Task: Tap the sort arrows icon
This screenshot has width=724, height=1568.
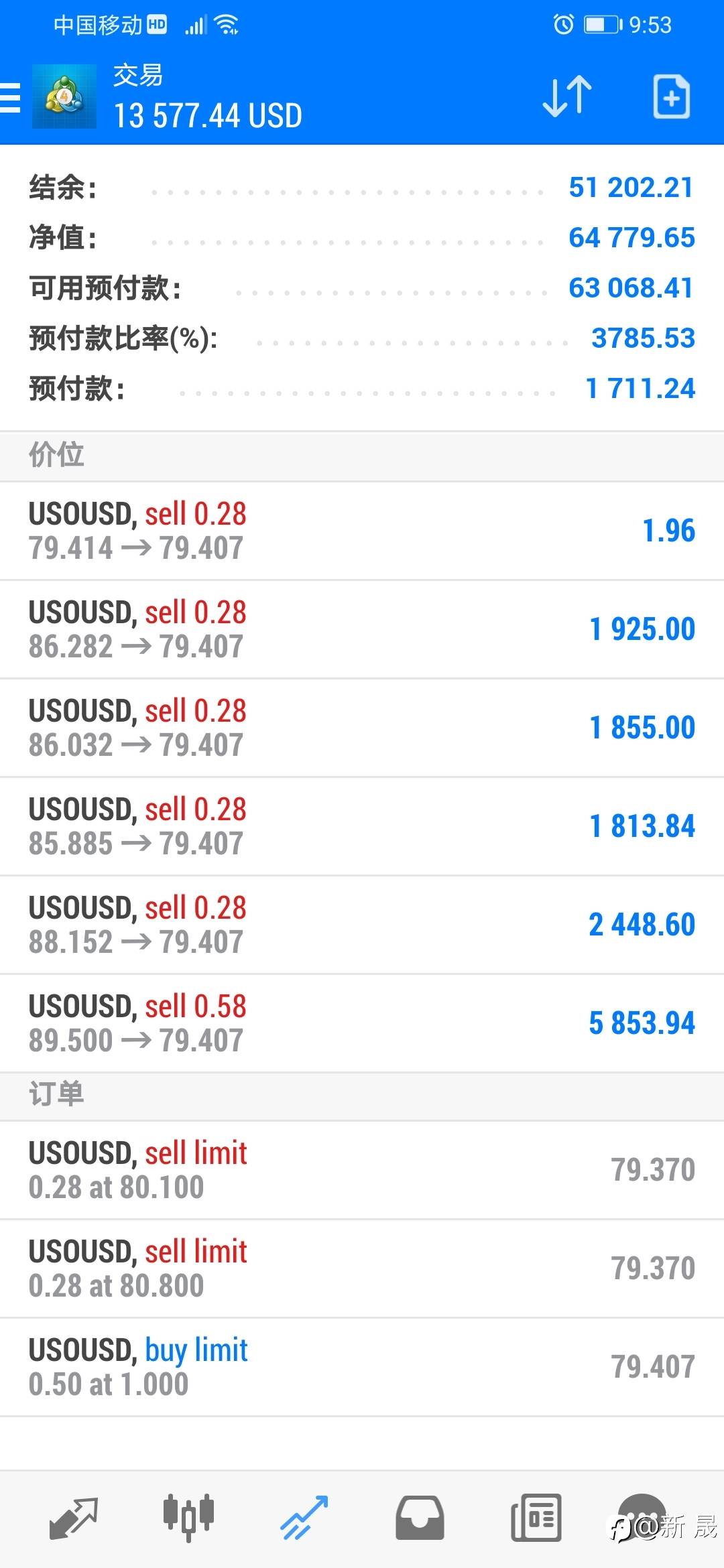Action: 567,96
